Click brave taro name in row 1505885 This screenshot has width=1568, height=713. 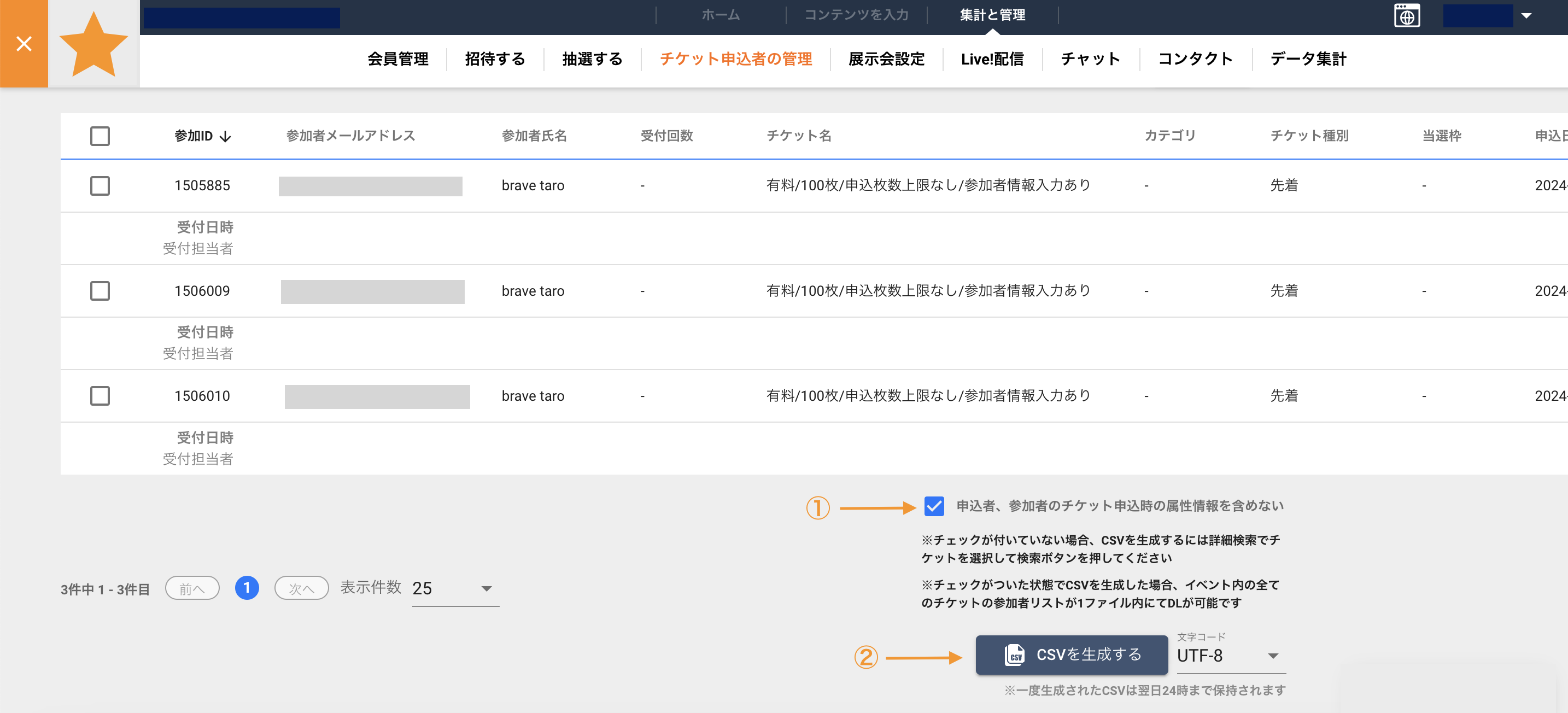[533, 186]
